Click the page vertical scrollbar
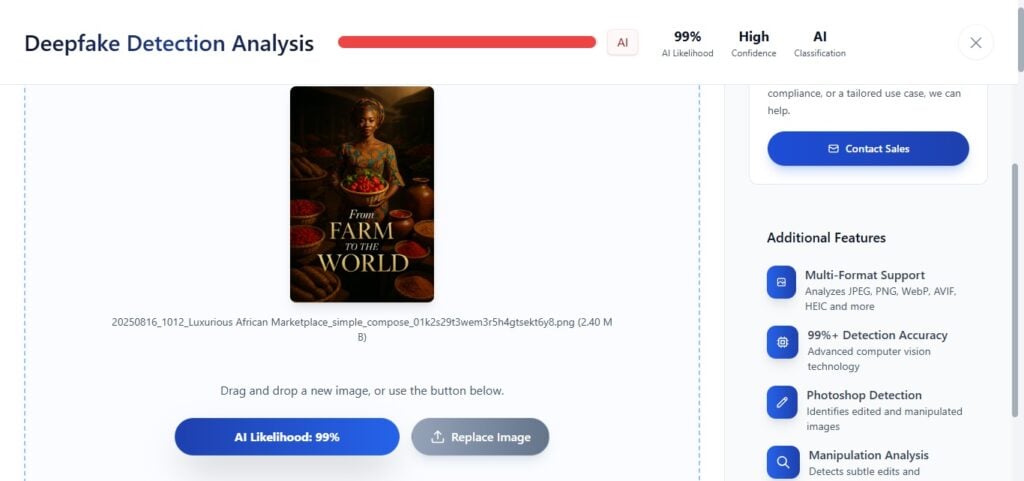 (x=1017, y=290)
